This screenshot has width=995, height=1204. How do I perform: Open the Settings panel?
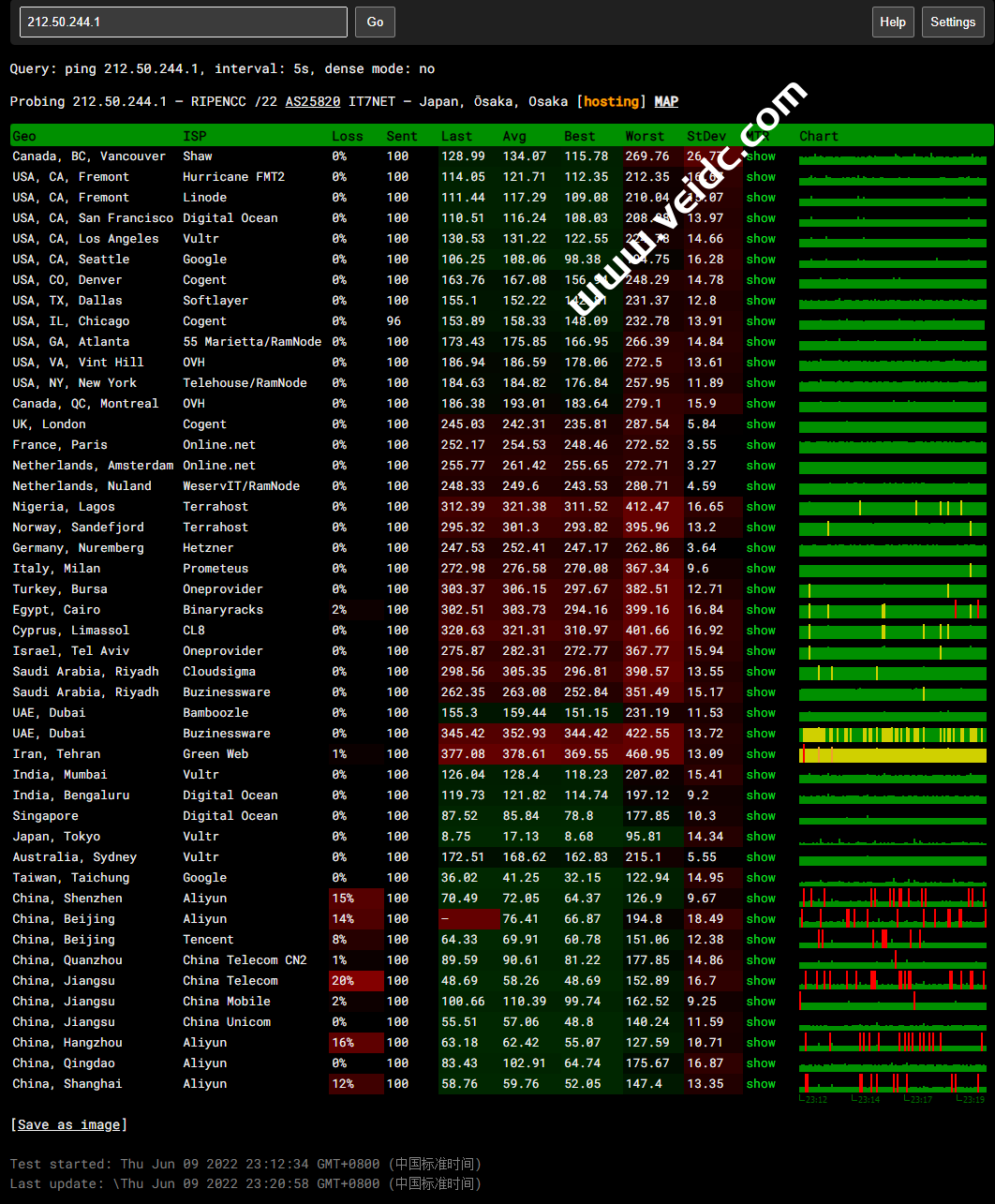point(953,22)
